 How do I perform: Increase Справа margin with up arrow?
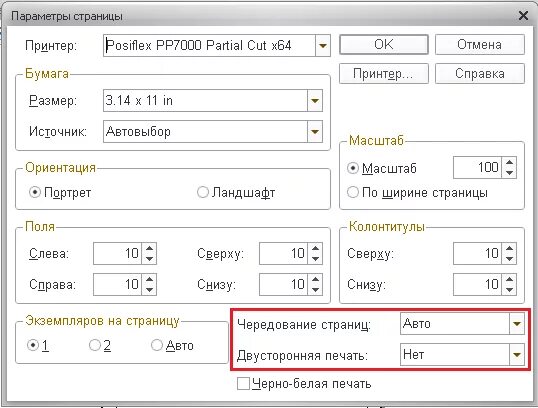pyautogui.click(x=149, y=279)
